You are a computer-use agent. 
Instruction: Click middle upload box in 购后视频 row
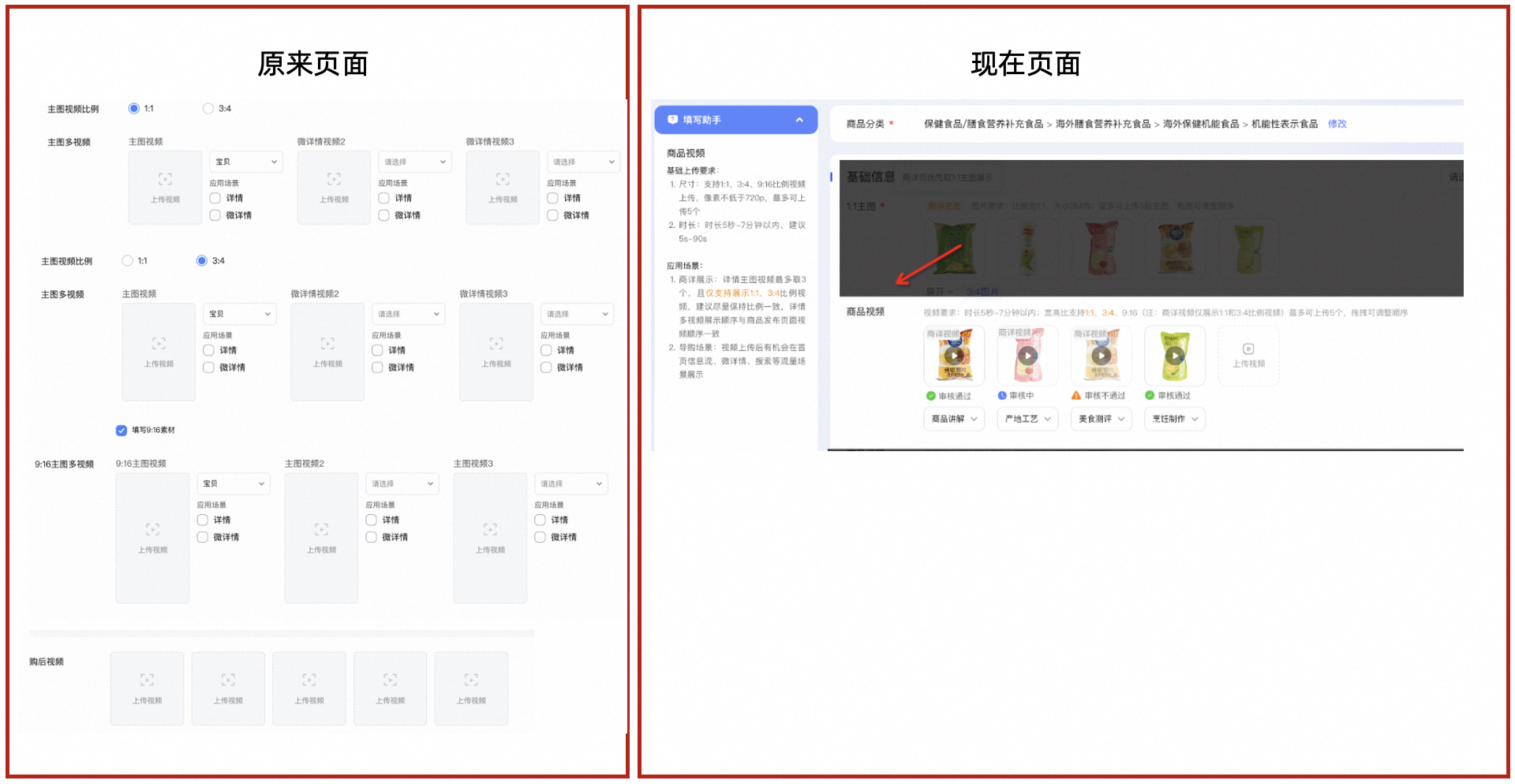309,689
